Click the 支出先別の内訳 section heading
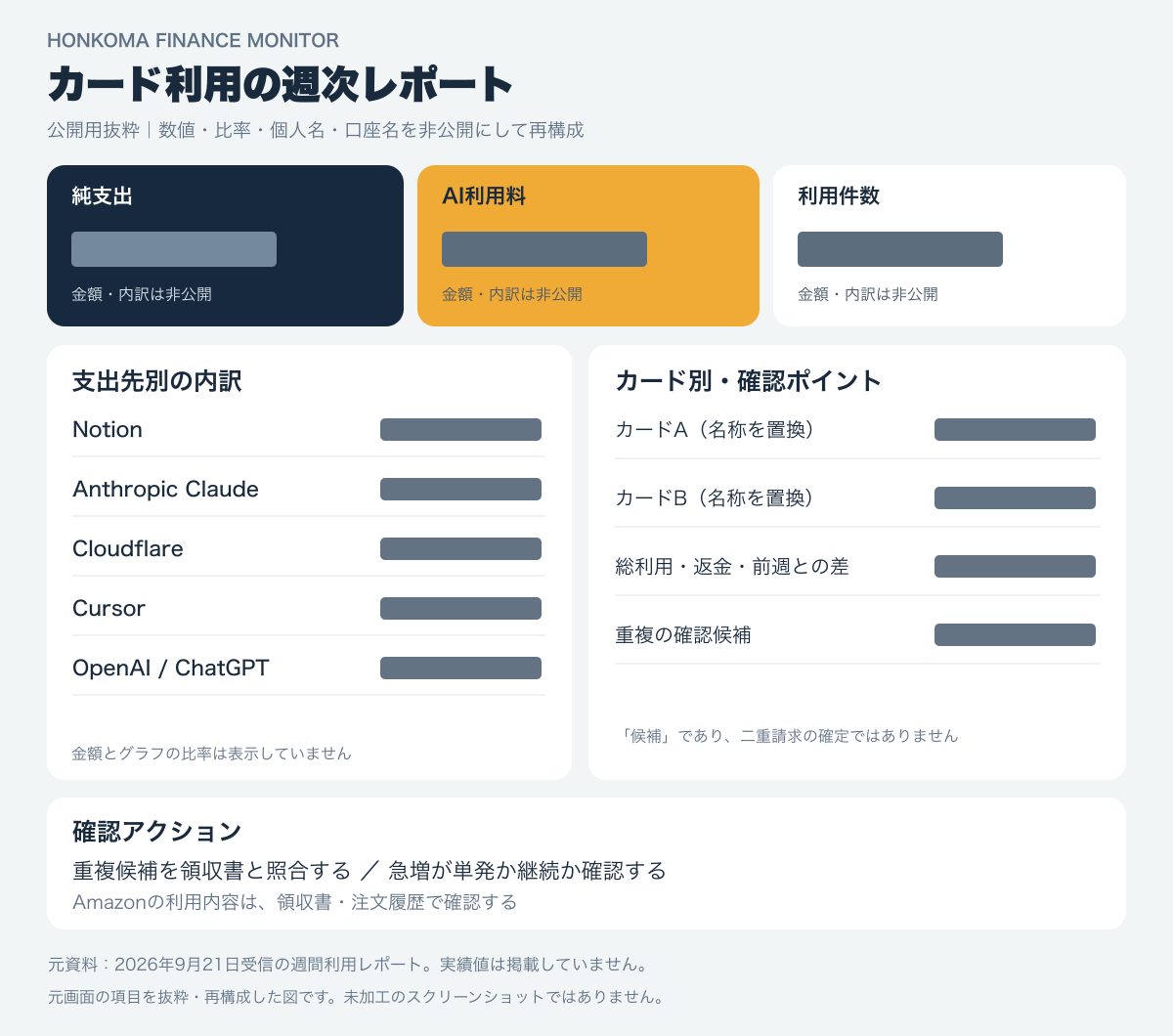The image size is (1173, 1036). 156,381
